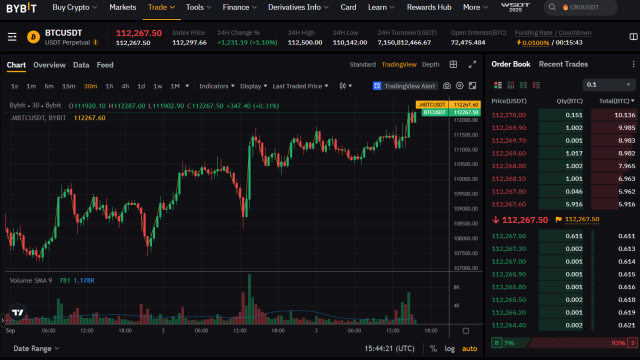Open the Trade menu
The width and height of the screenshot is (640, 360).
tap(161, 7)
